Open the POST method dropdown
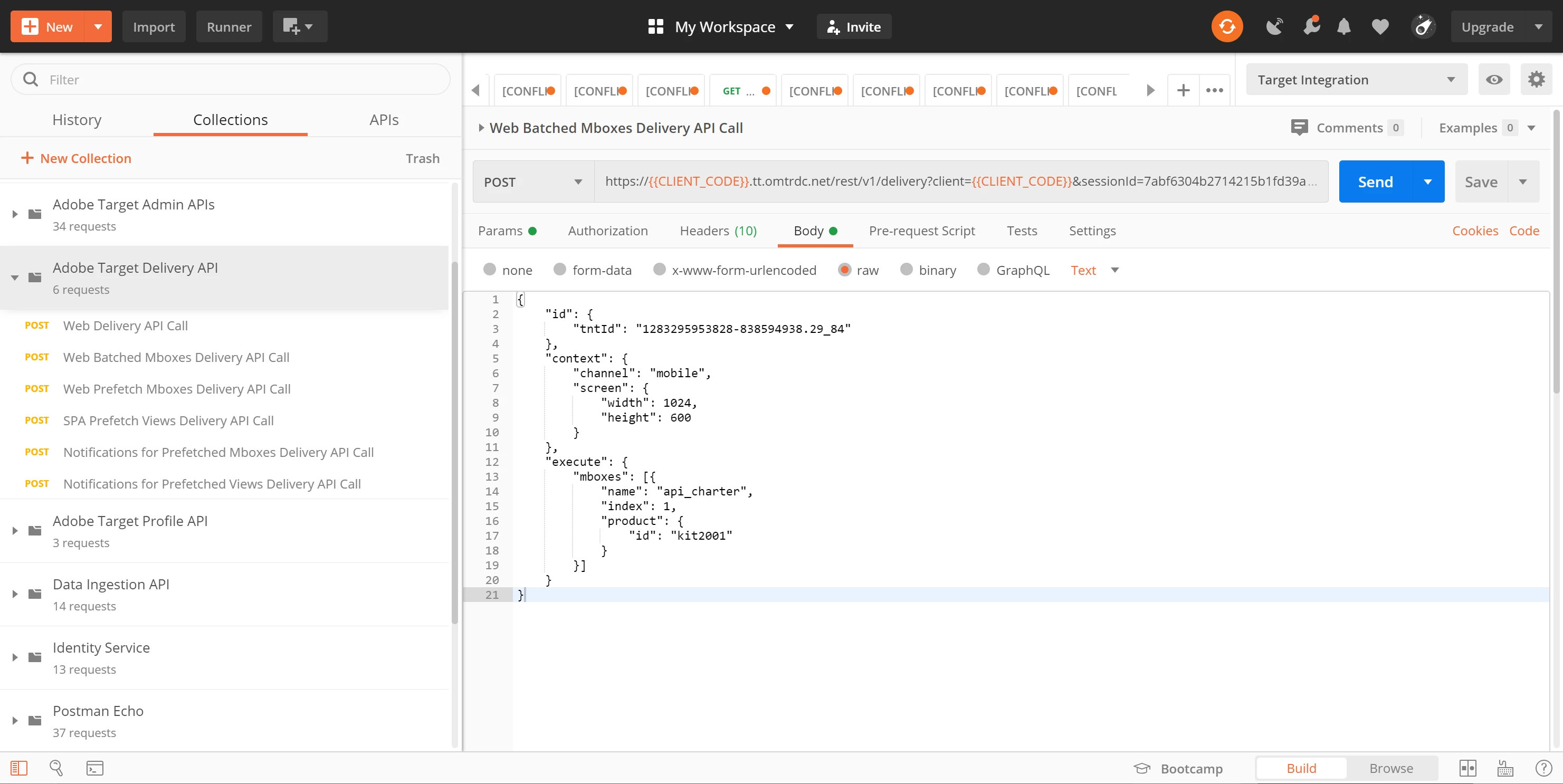This screenshot has height=784, width=1563. [x=533, y=182]
